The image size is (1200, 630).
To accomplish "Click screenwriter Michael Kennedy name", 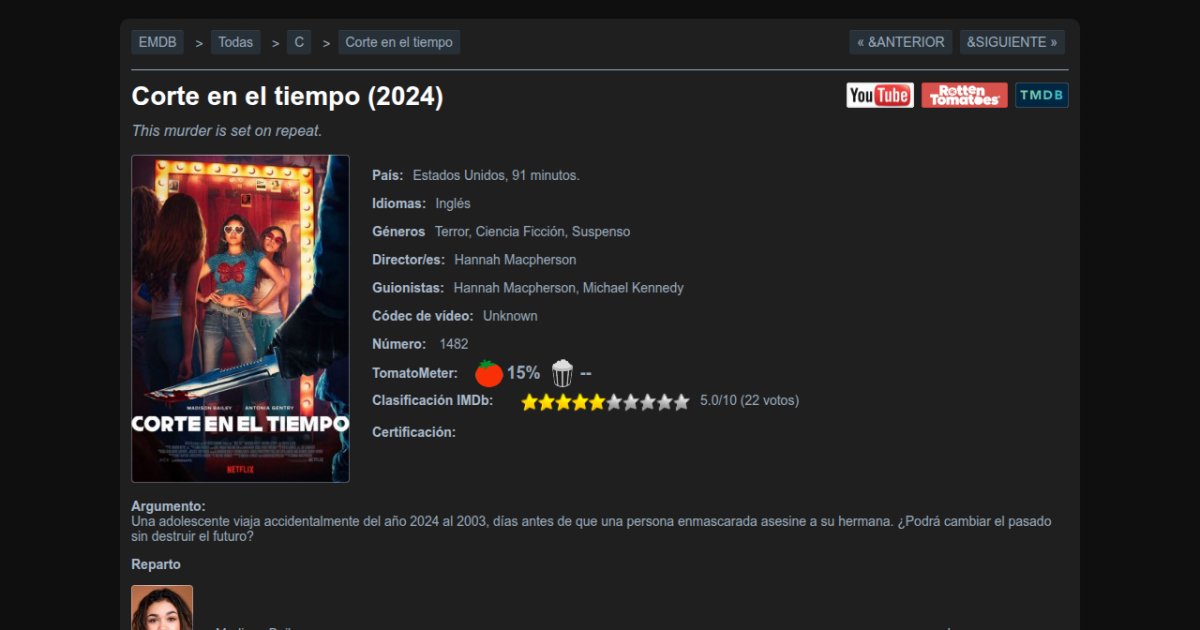I will (632, 288).
